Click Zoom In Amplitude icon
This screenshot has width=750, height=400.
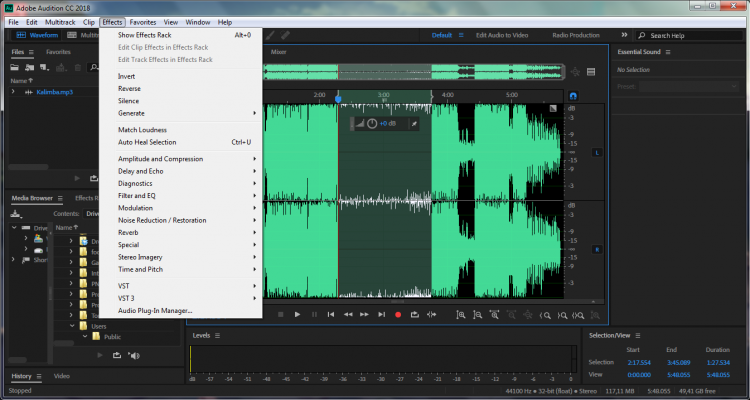coord(461,314)
